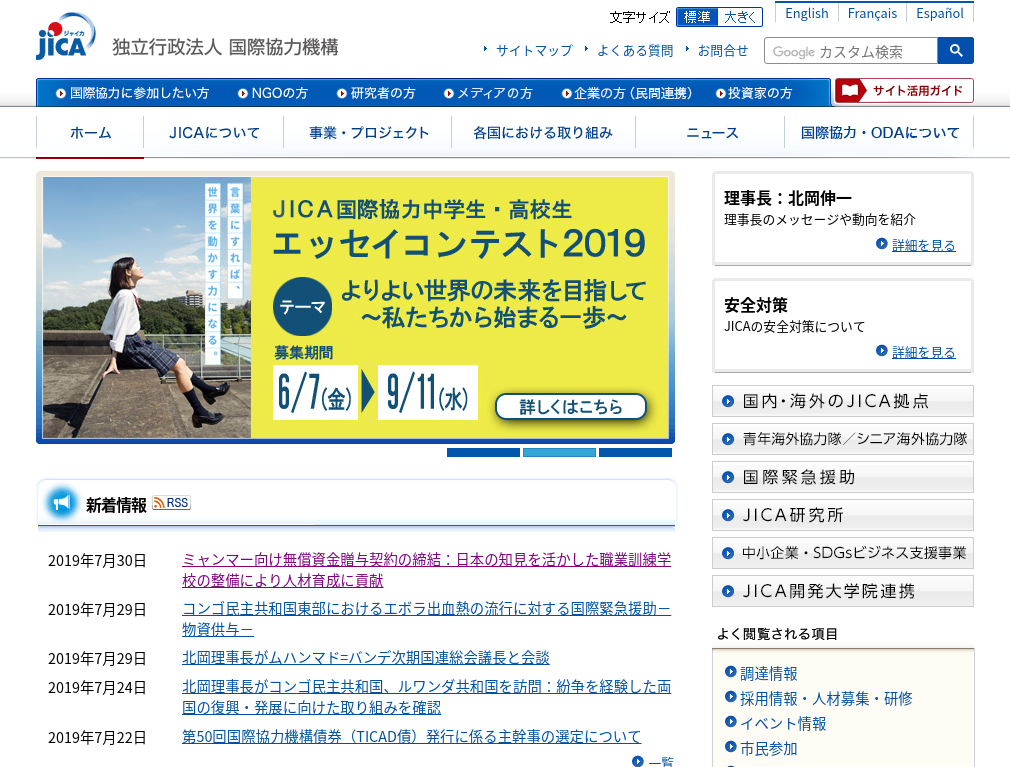This screenshot has height=767, width=1010.
Task: Click the JICA logo
Action: 66,37
